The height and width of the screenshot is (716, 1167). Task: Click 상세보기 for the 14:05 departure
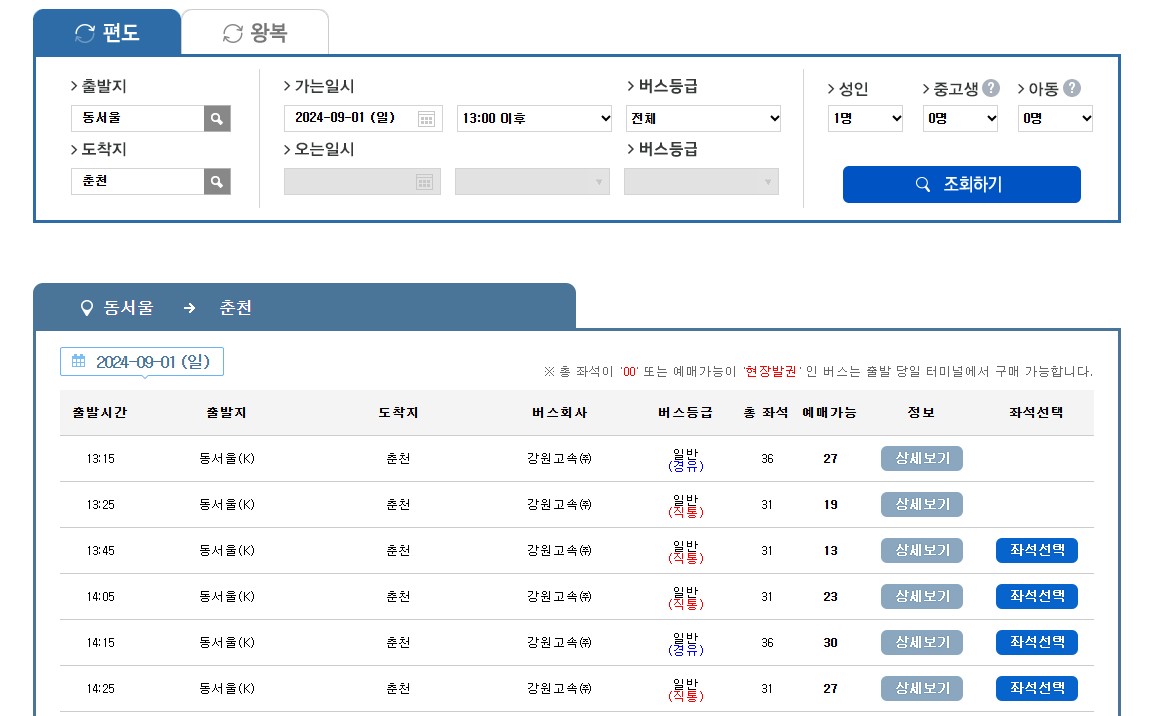click(920, 596)
